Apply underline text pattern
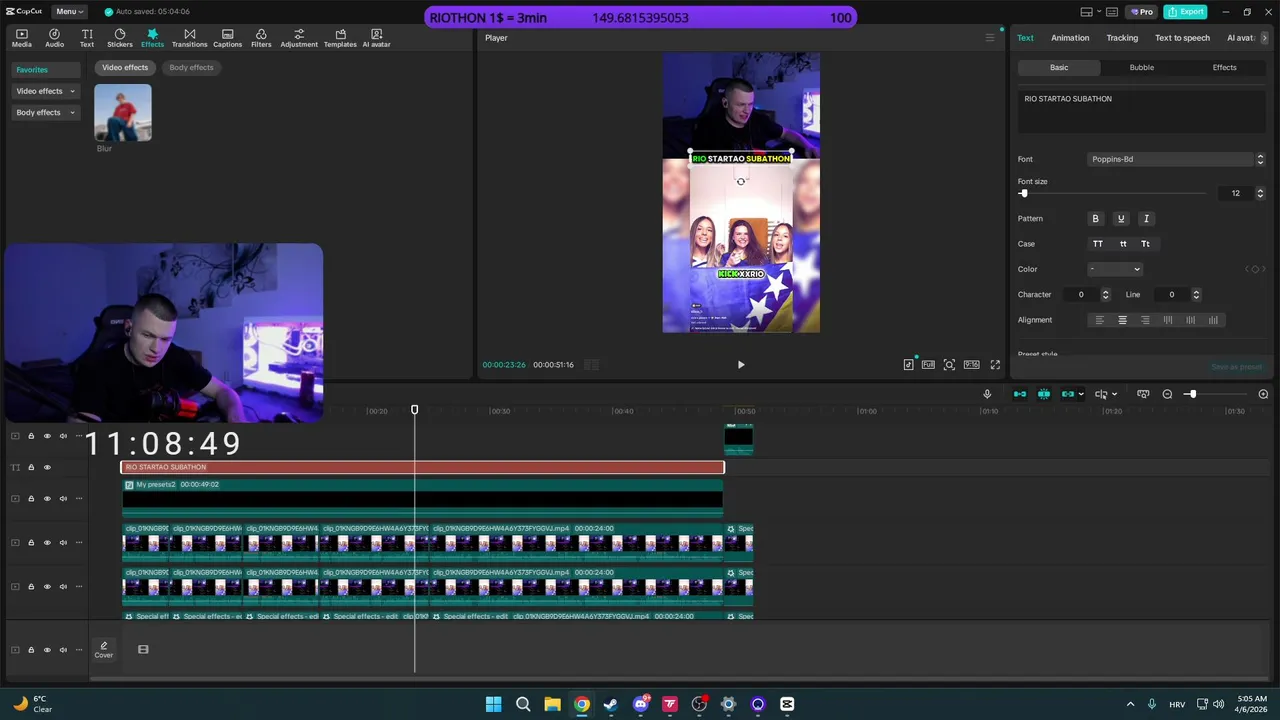Viewport: 1280px width, 720px height. (1121, 219)
